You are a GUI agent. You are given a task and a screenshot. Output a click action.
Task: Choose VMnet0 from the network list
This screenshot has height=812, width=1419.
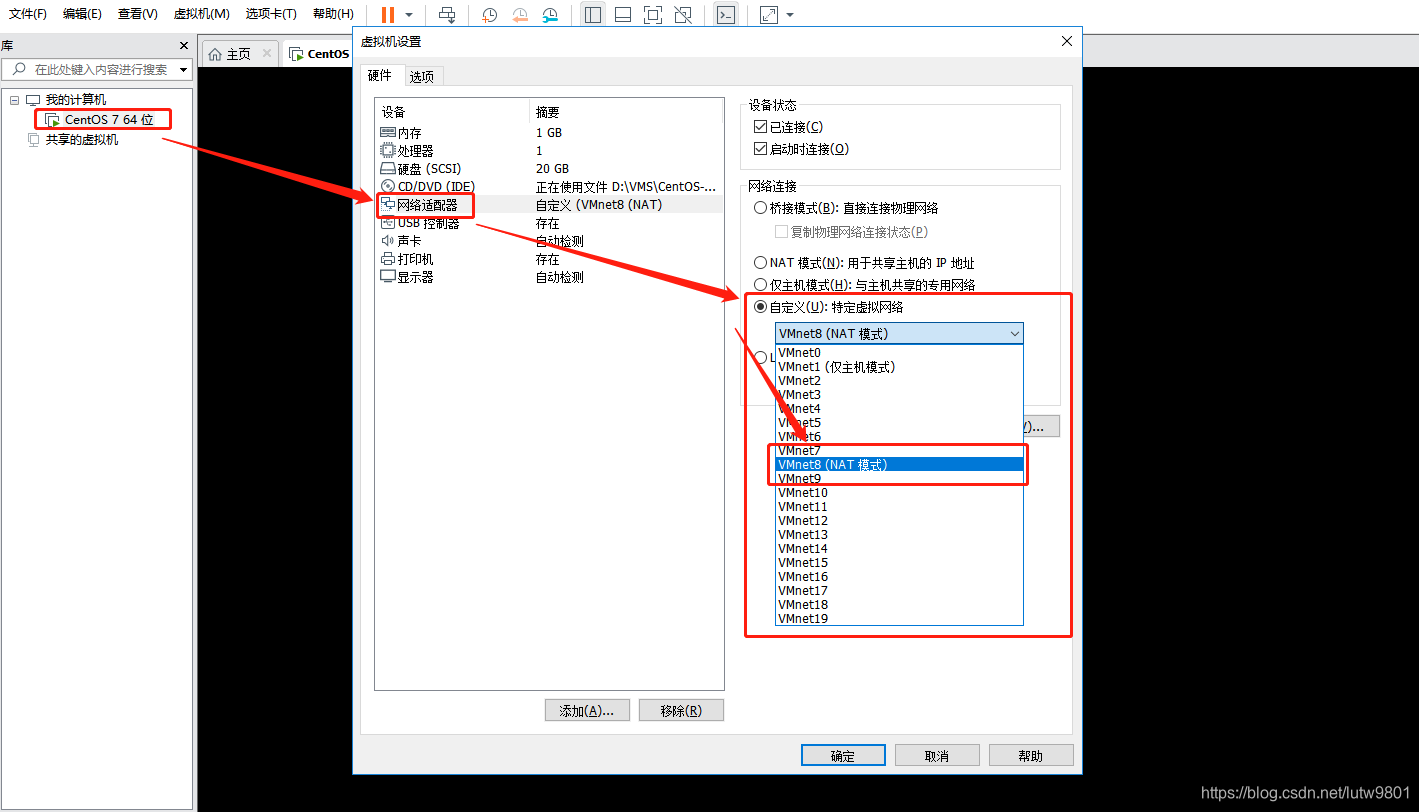click(x=899, y=353)
